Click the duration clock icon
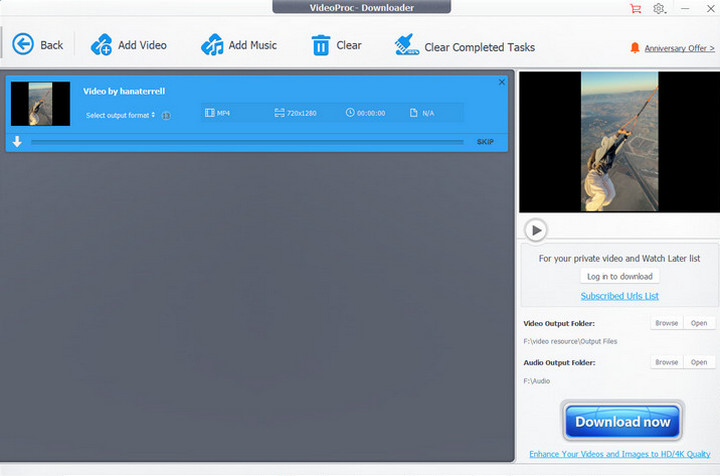Screen dimensions: 720x476 (350, 112)
